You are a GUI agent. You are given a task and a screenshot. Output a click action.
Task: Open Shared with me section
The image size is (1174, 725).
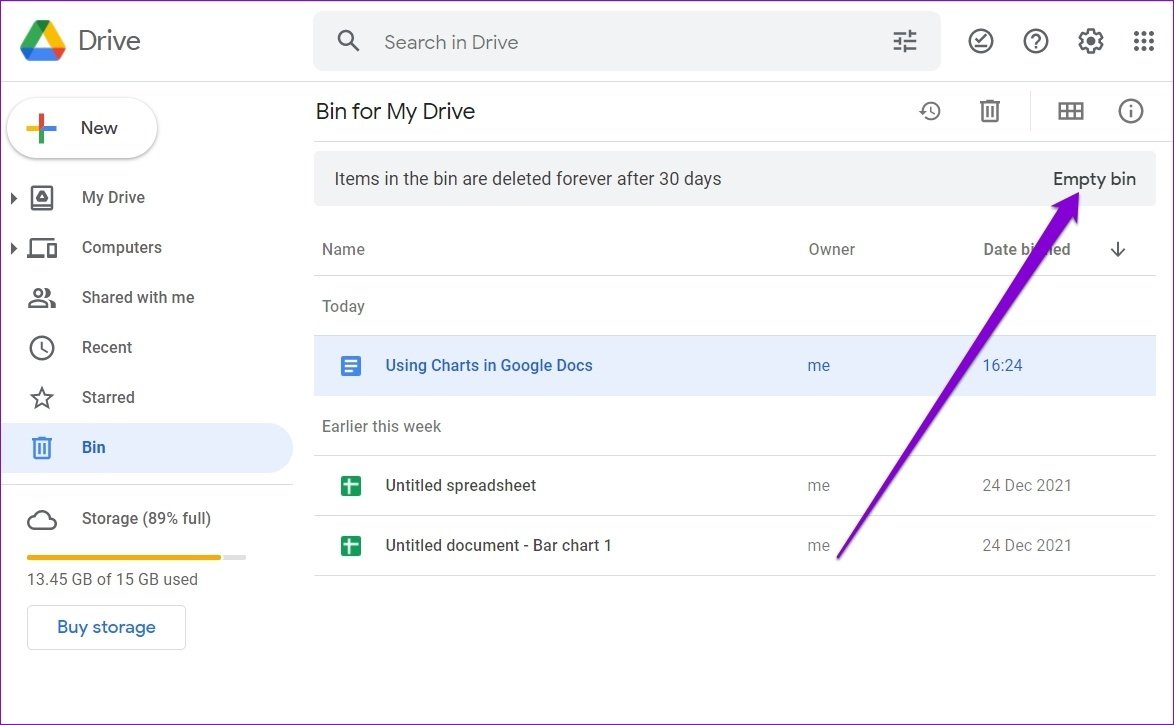pos(138,298)
